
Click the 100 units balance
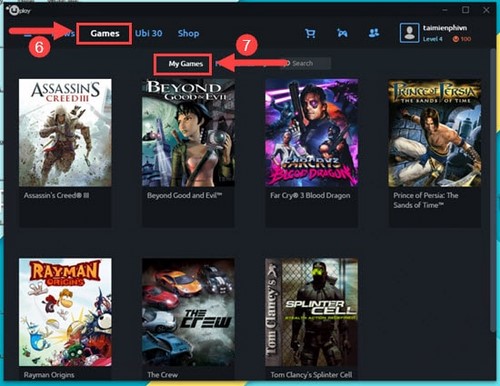466,39
